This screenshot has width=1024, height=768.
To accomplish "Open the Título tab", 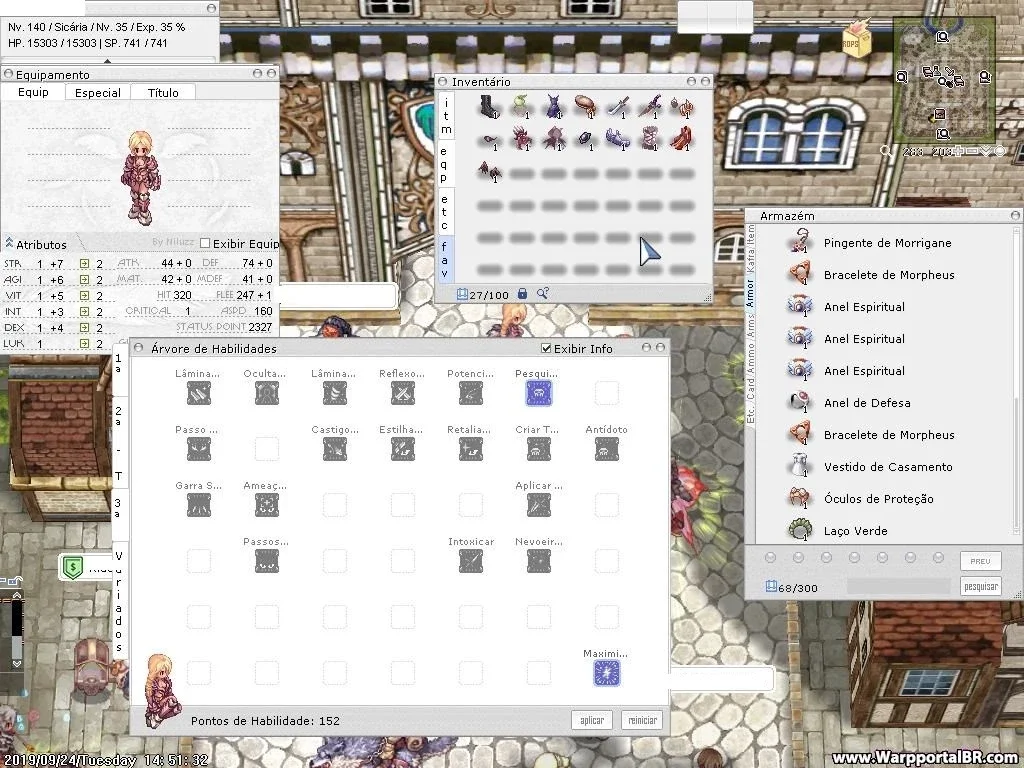I will (163, 93).
